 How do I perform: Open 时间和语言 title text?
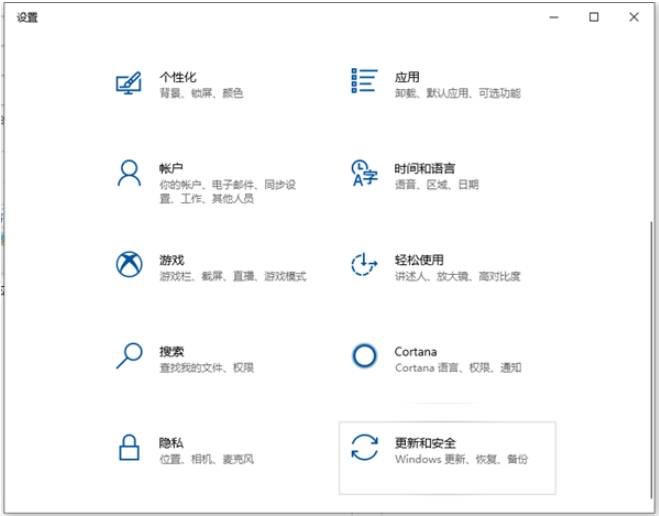[x=424, y=168]
